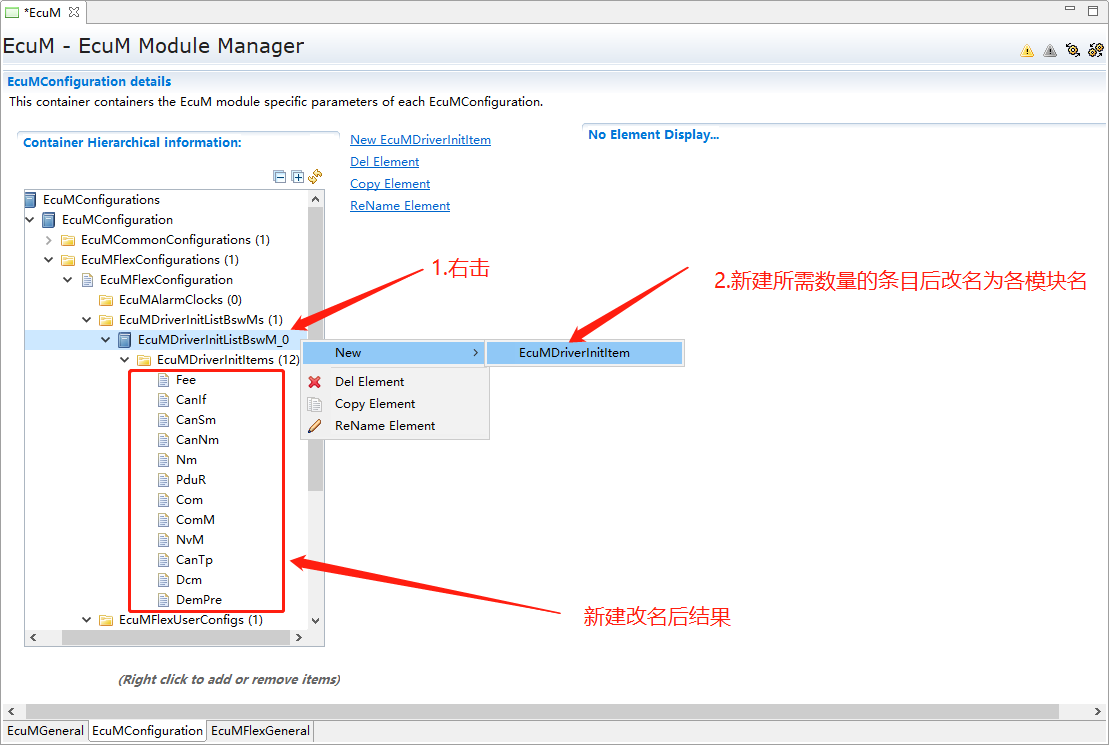
Task: Collapse the EcuMDriverInitListBswMs folder
Action: point(87,320)
